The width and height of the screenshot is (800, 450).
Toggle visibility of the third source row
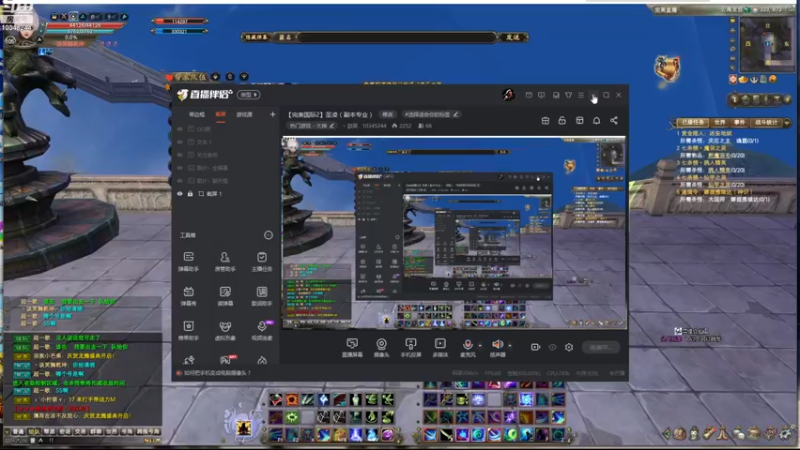(180, 155)
